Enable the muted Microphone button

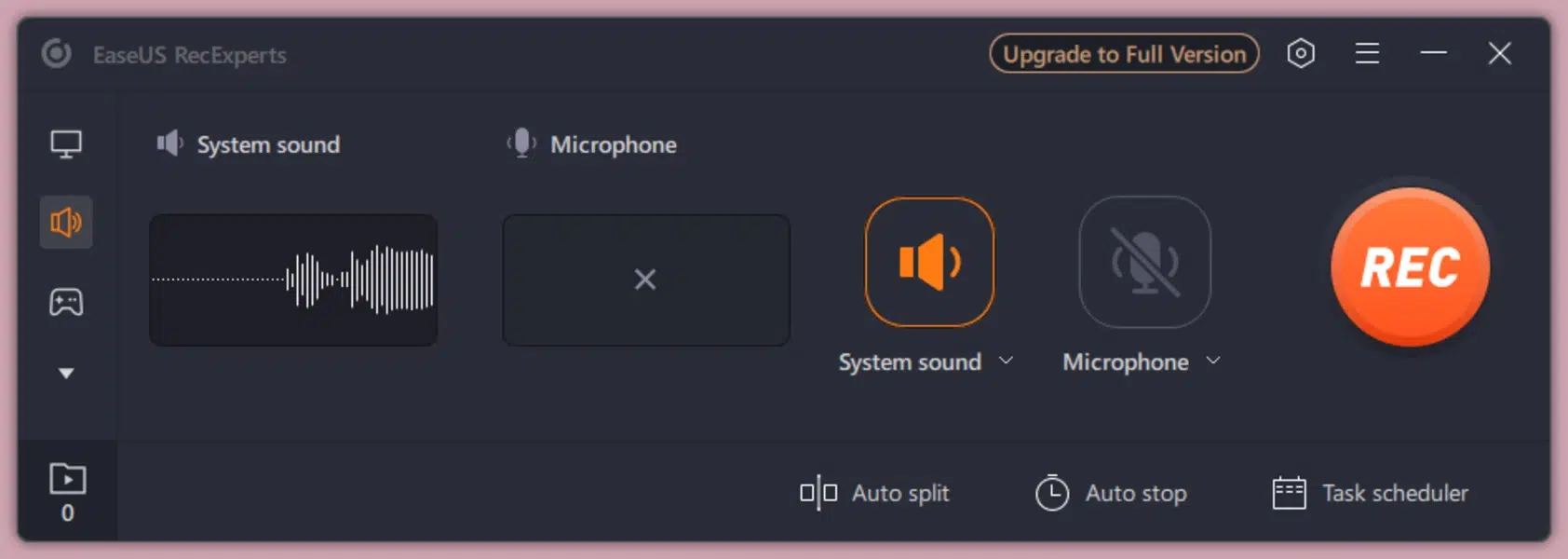[x=1144, y=262]
